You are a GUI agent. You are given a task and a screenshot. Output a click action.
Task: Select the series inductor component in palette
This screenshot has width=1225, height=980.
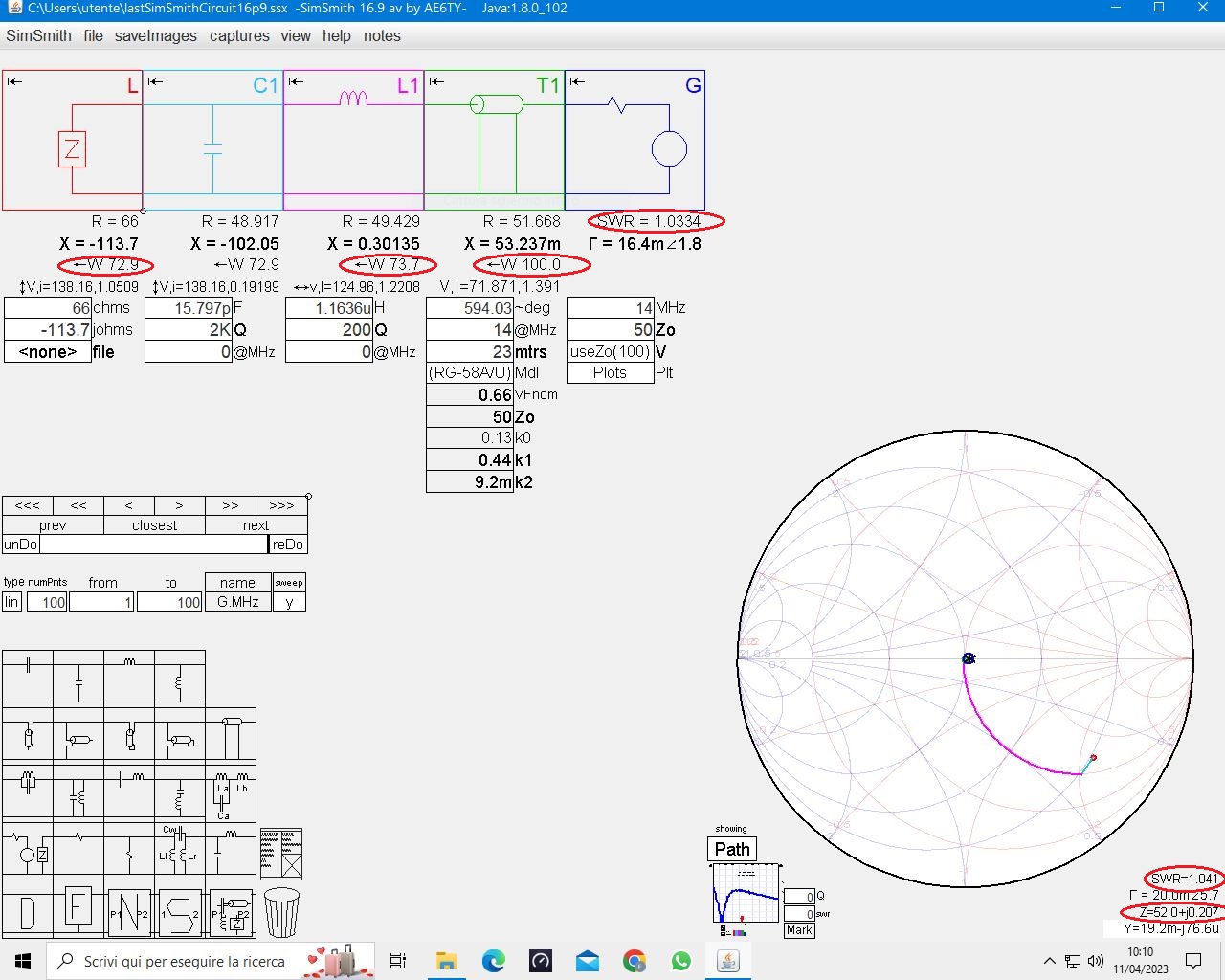(x=129, y=677)
